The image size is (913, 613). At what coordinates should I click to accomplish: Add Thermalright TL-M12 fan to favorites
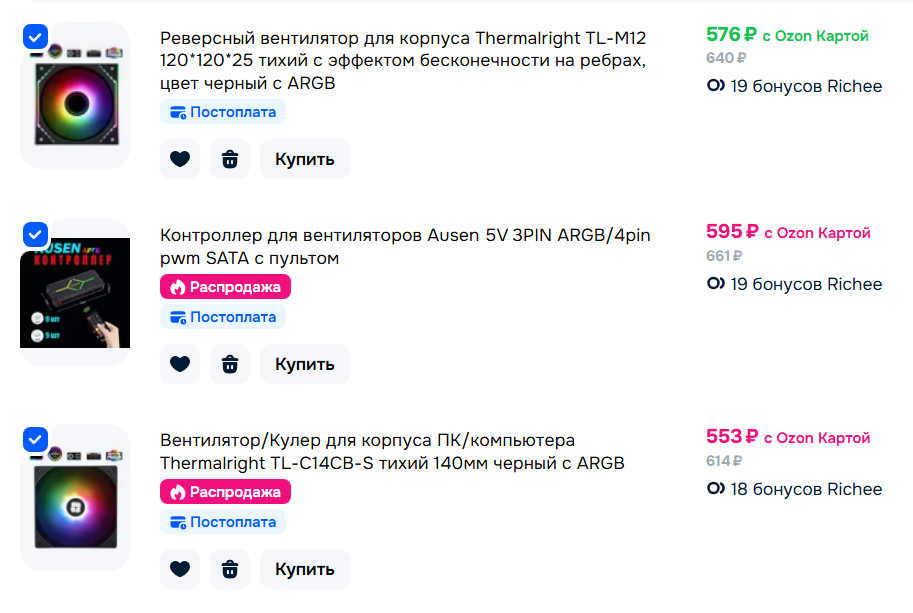tap(180, 159)
